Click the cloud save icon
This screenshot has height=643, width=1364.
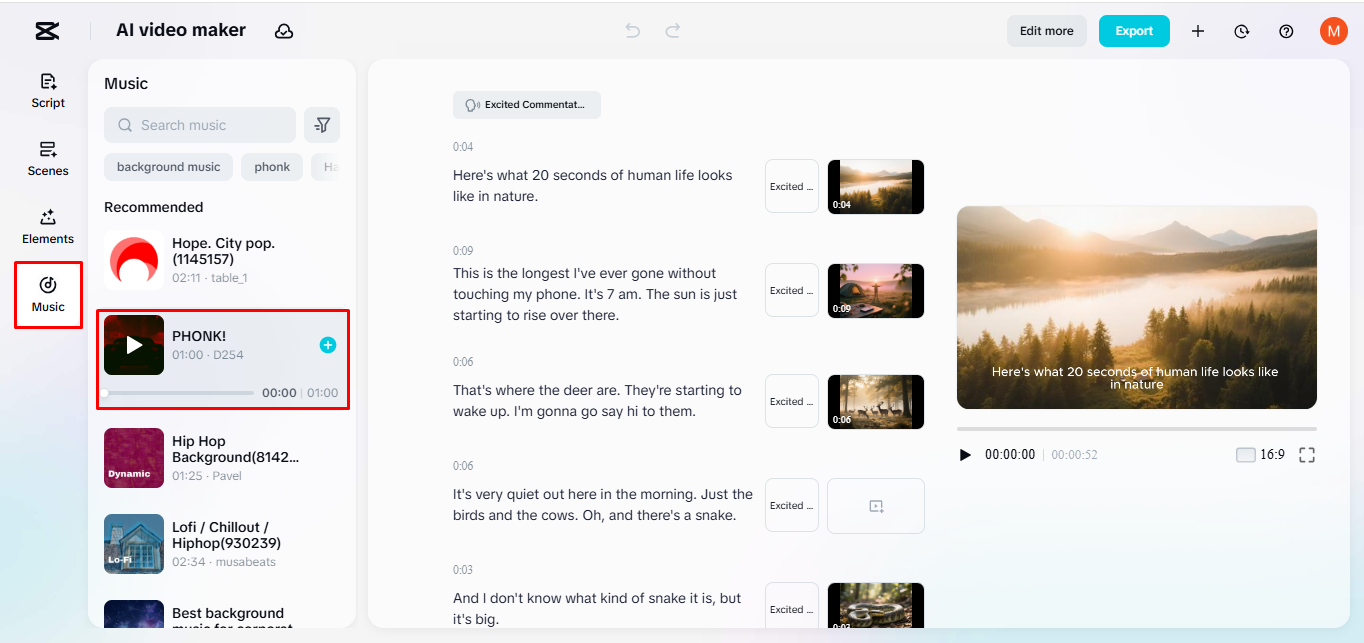(x=284, y=31)
